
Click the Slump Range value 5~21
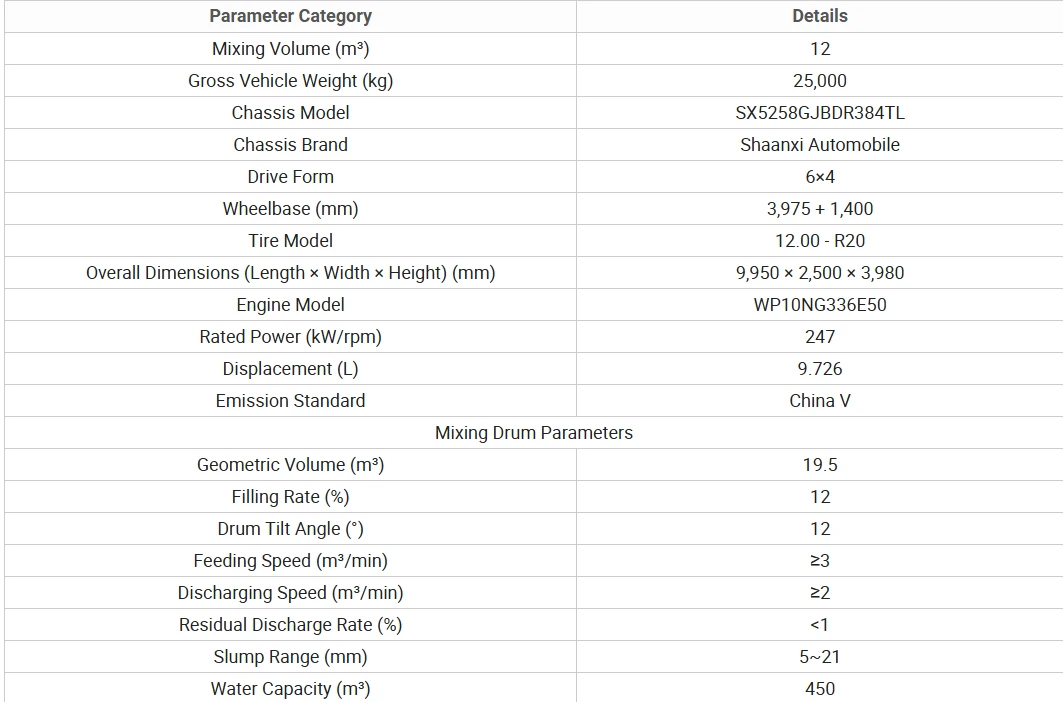click(820, 657)
